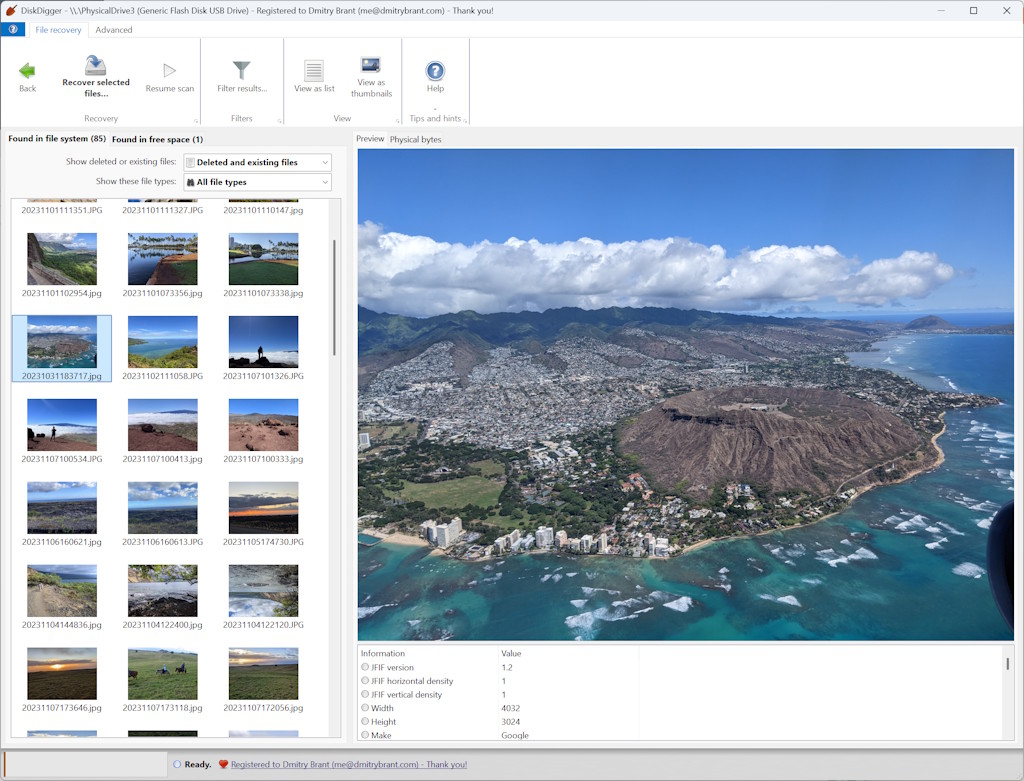Select the Make information radio button
This screenshot has width=1024, height=781.
366,734
